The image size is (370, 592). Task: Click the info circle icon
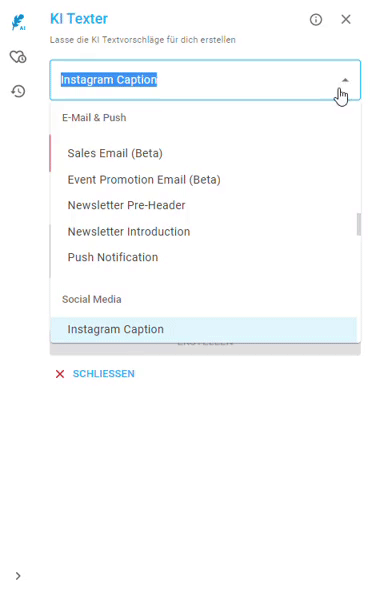[316, 19]
